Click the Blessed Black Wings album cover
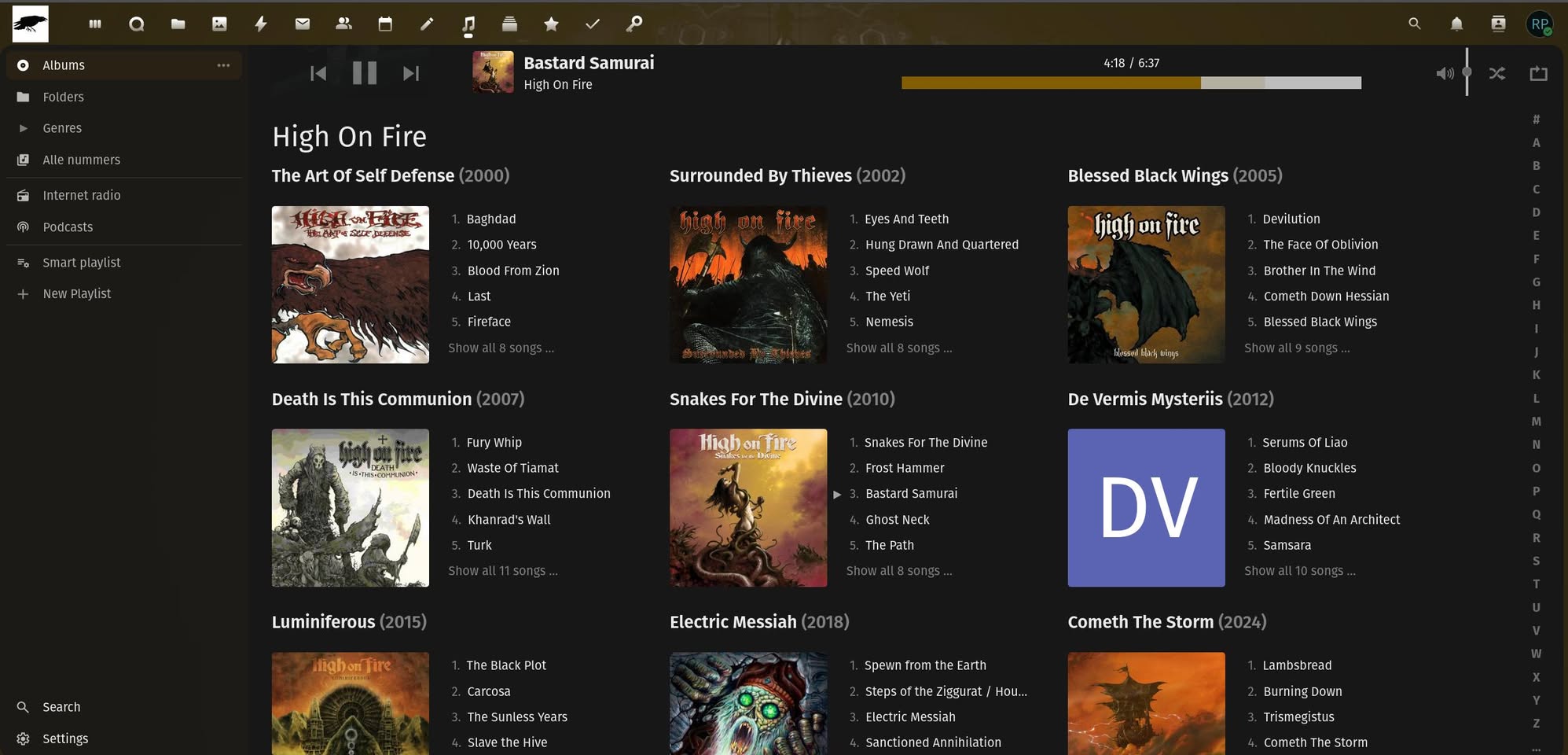 tap(1146, 285)
